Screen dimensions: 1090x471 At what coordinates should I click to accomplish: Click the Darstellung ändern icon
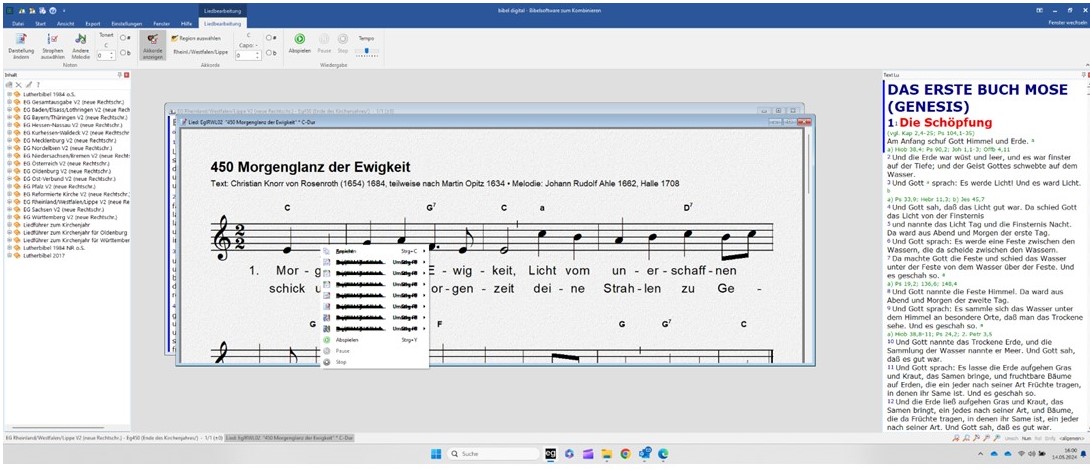pos(20,41)
